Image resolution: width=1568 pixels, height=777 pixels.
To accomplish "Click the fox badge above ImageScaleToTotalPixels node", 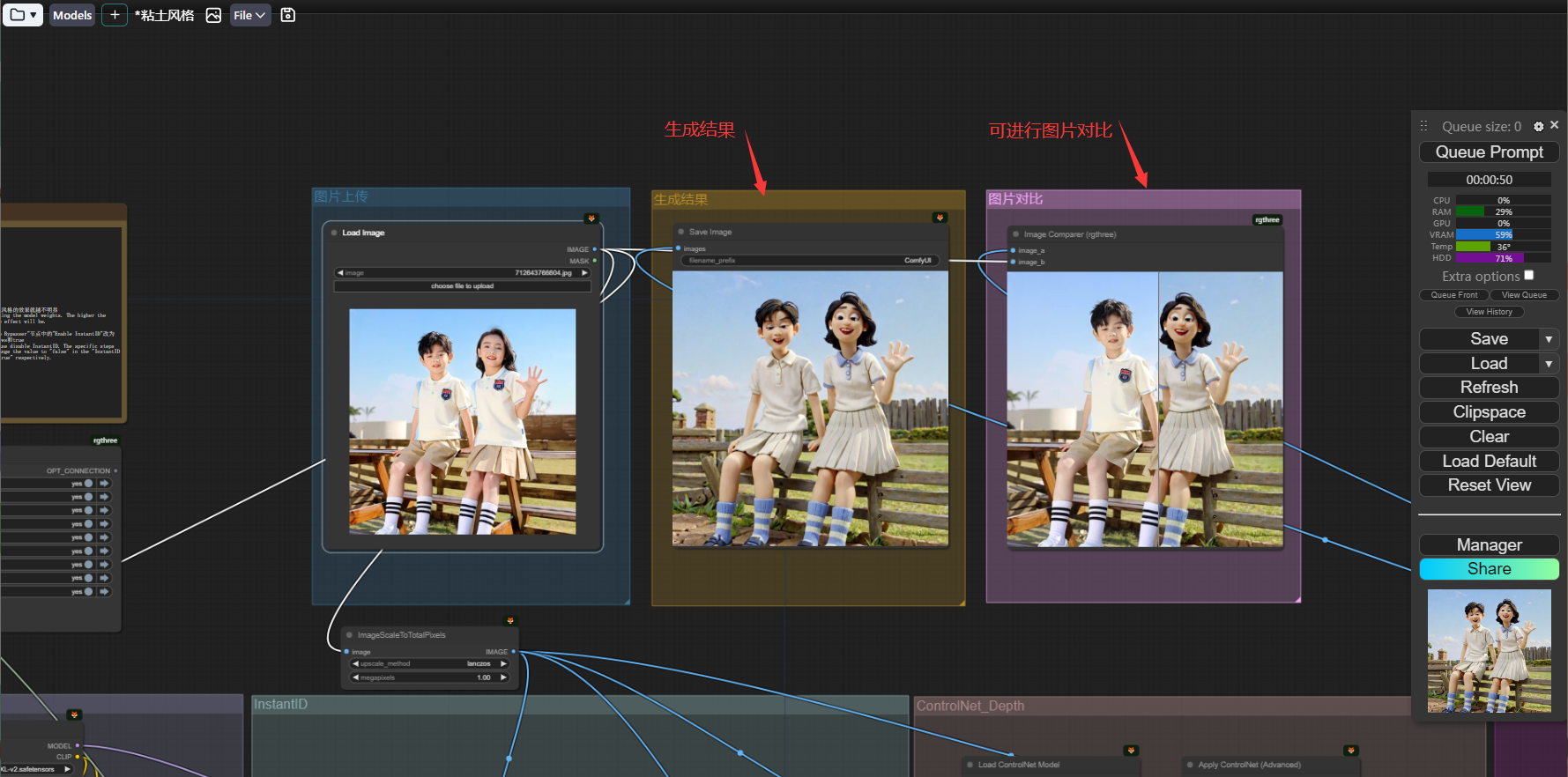I will [x=509, y=621].
